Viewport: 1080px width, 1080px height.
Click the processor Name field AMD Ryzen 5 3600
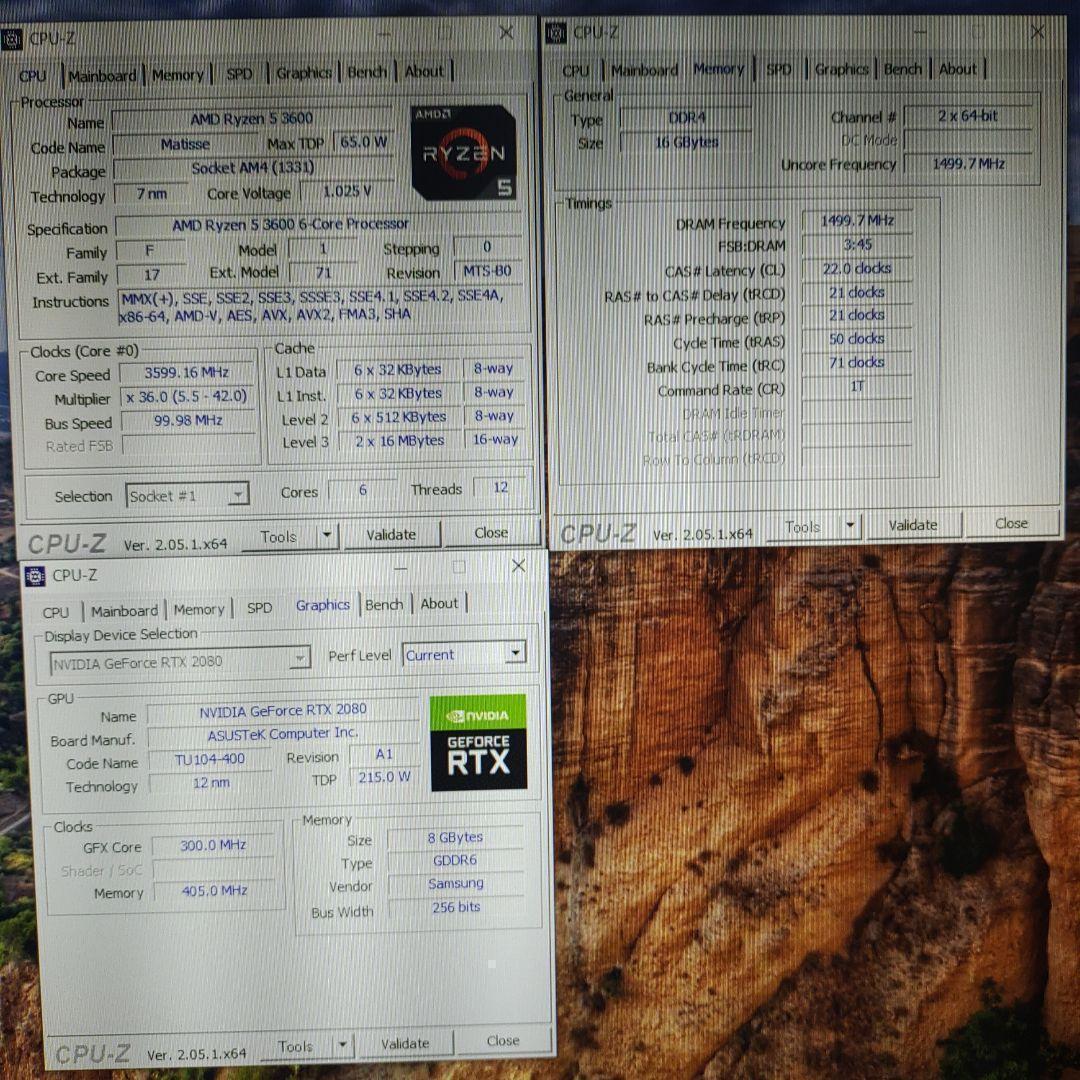pos(251,119)
